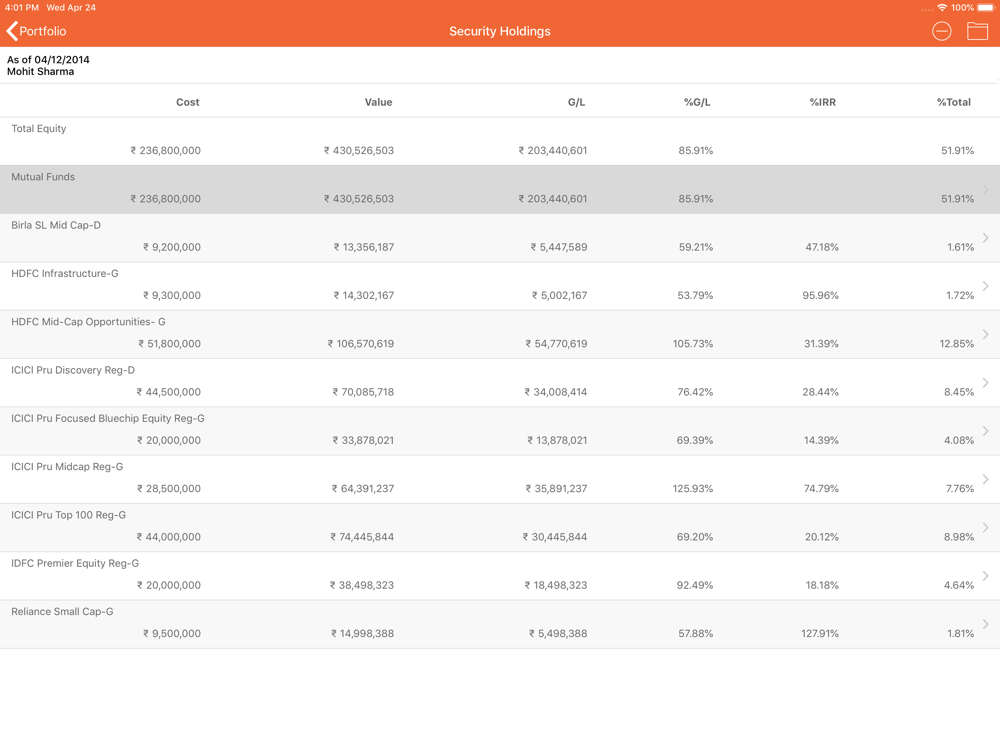Tap the 4:01 PM clock
The height and width of the screenshot is (750, 1000).
pyautogui.click(x=22, y=8)
